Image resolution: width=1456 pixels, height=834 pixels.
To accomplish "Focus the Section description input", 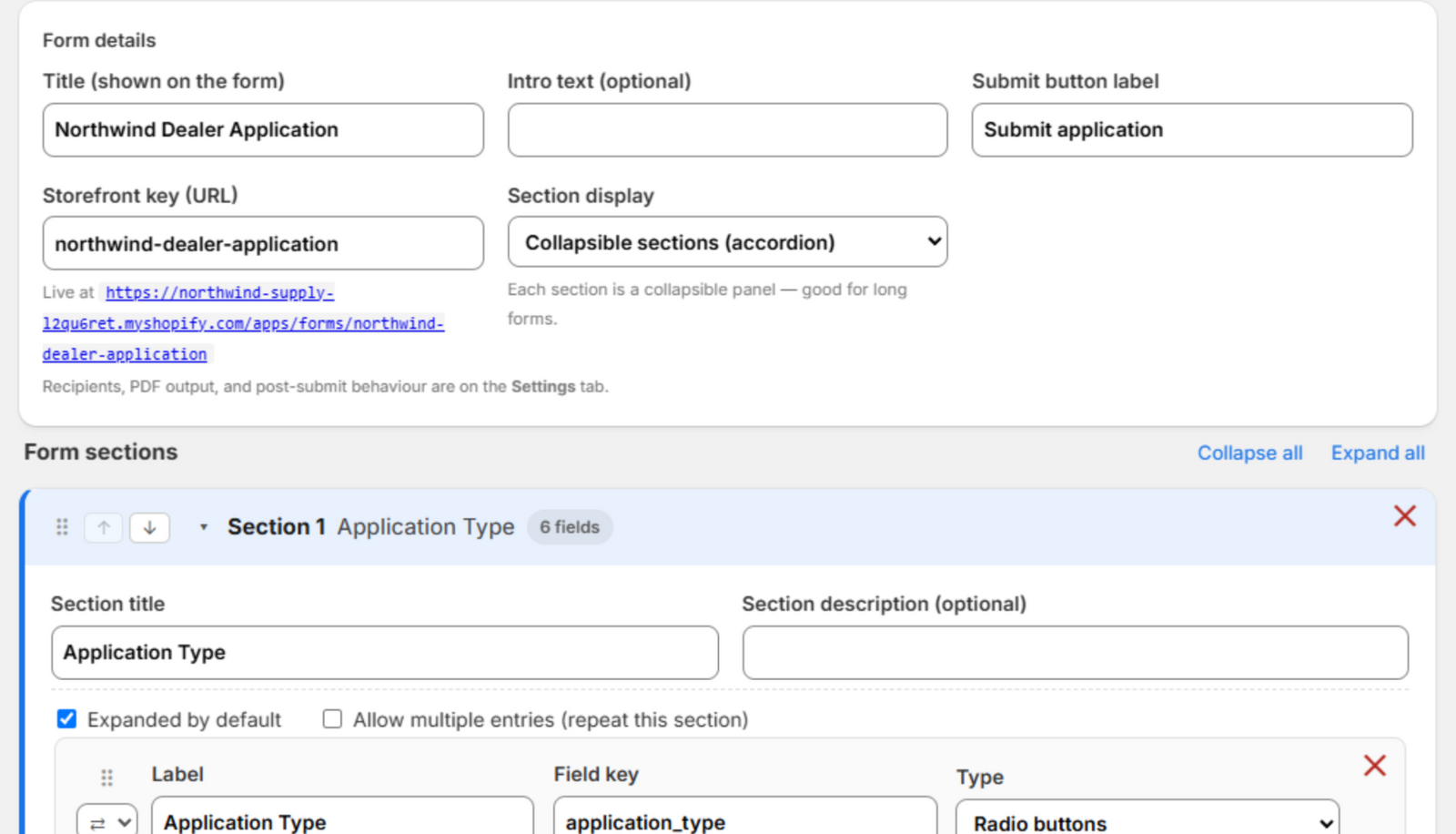I will pyautogui.click(x=1076, y=652).
